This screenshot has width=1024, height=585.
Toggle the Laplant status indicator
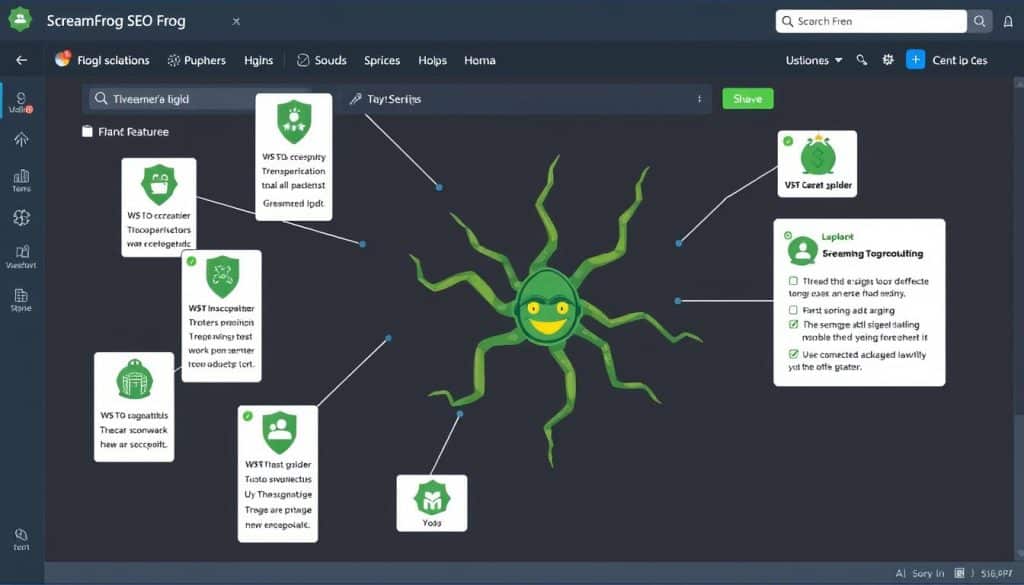point(788,235)
